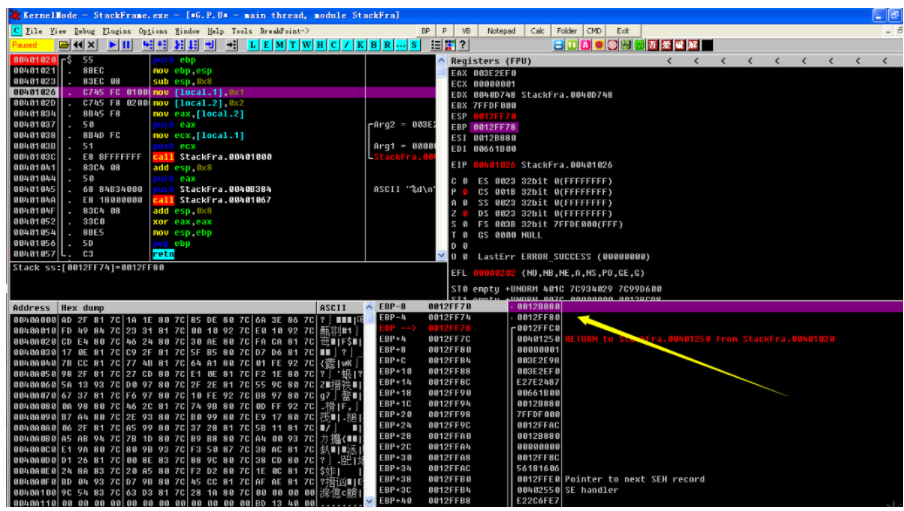Open the Options menu

[x=153, y=31]
